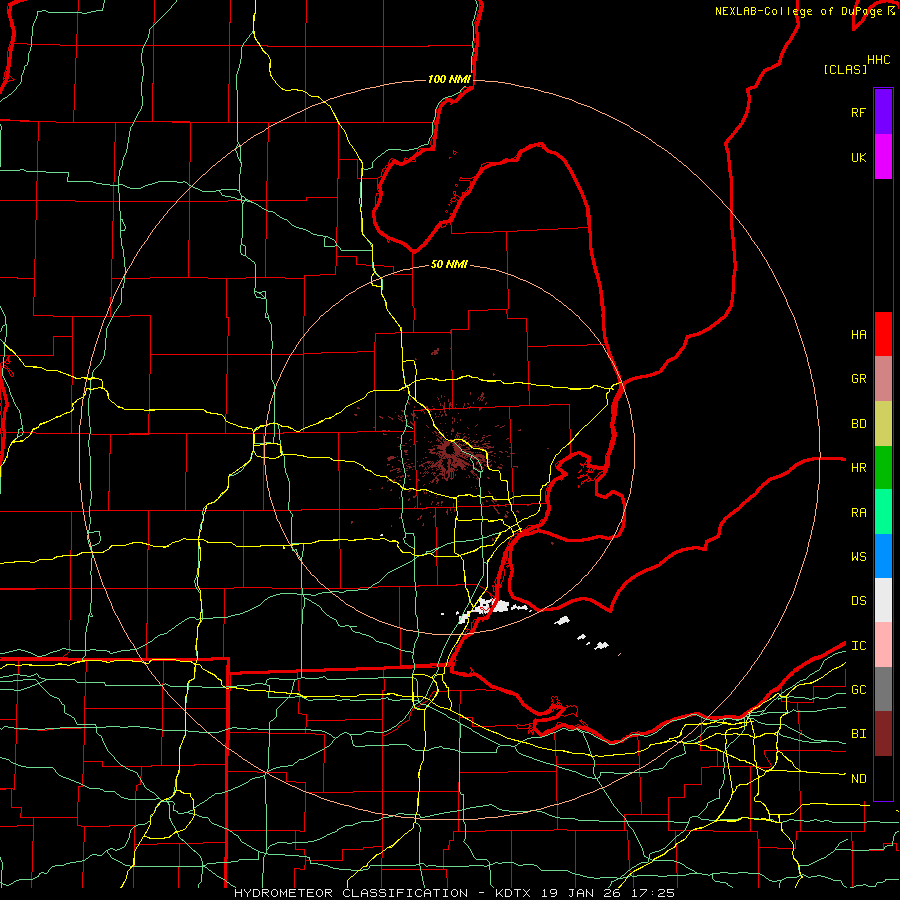Select the GC gray legend swatch
Screen dimensions: 900x900
click(x=883, y=689)
